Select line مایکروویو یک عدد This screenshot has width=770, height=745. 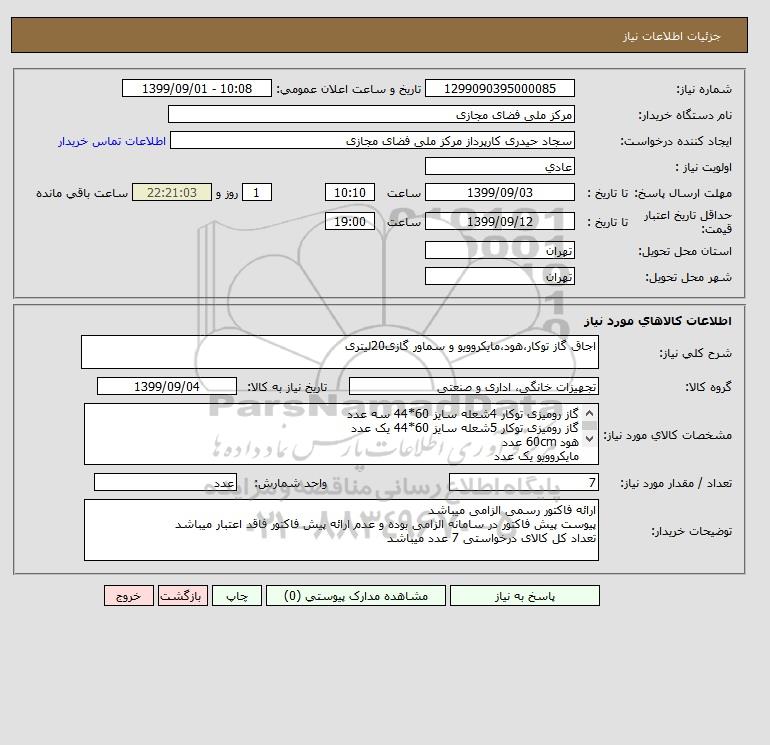click(x=536, y=456)
